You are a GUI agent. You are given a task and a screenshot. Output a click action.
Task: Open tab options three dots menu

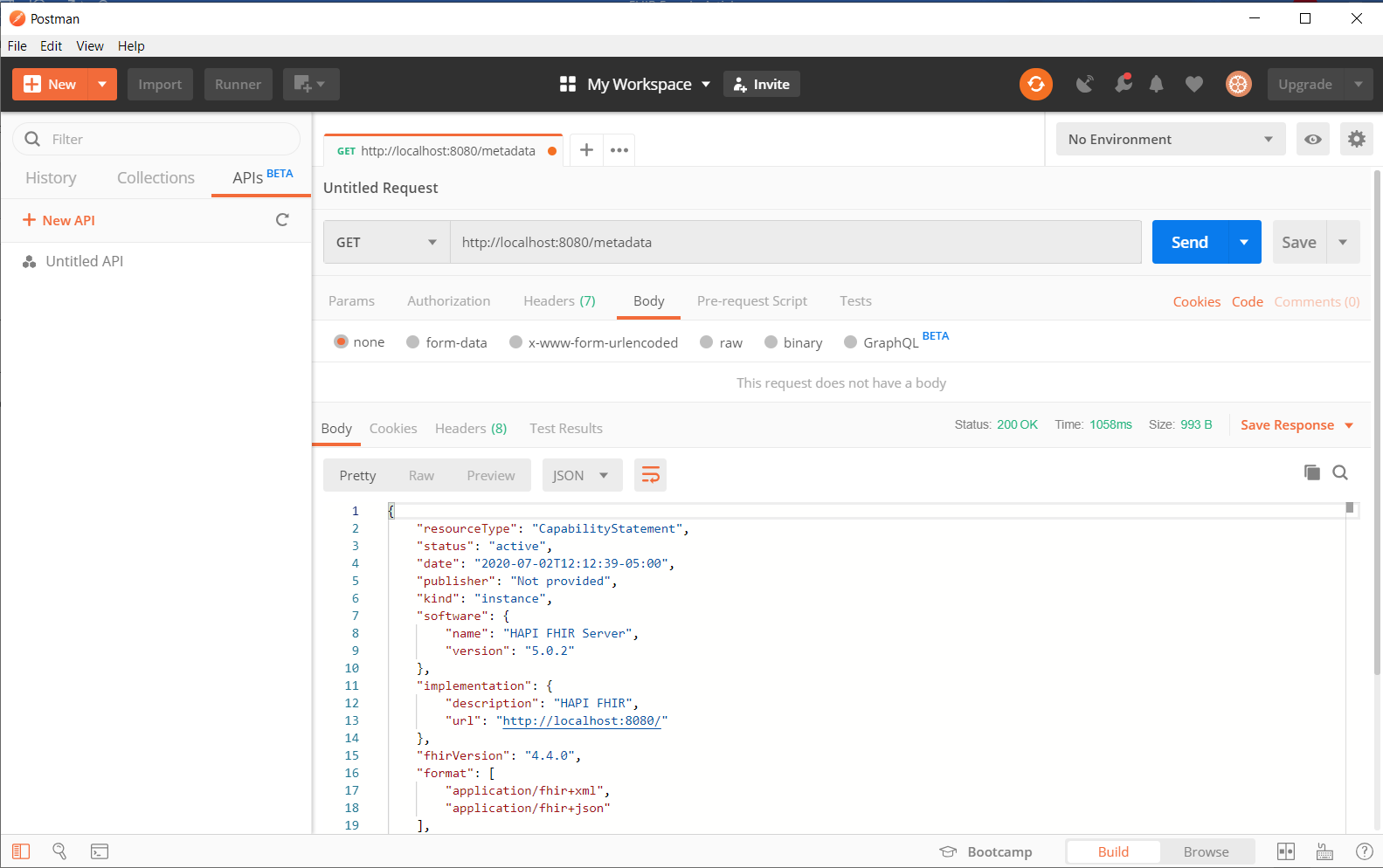click(619, 150)
